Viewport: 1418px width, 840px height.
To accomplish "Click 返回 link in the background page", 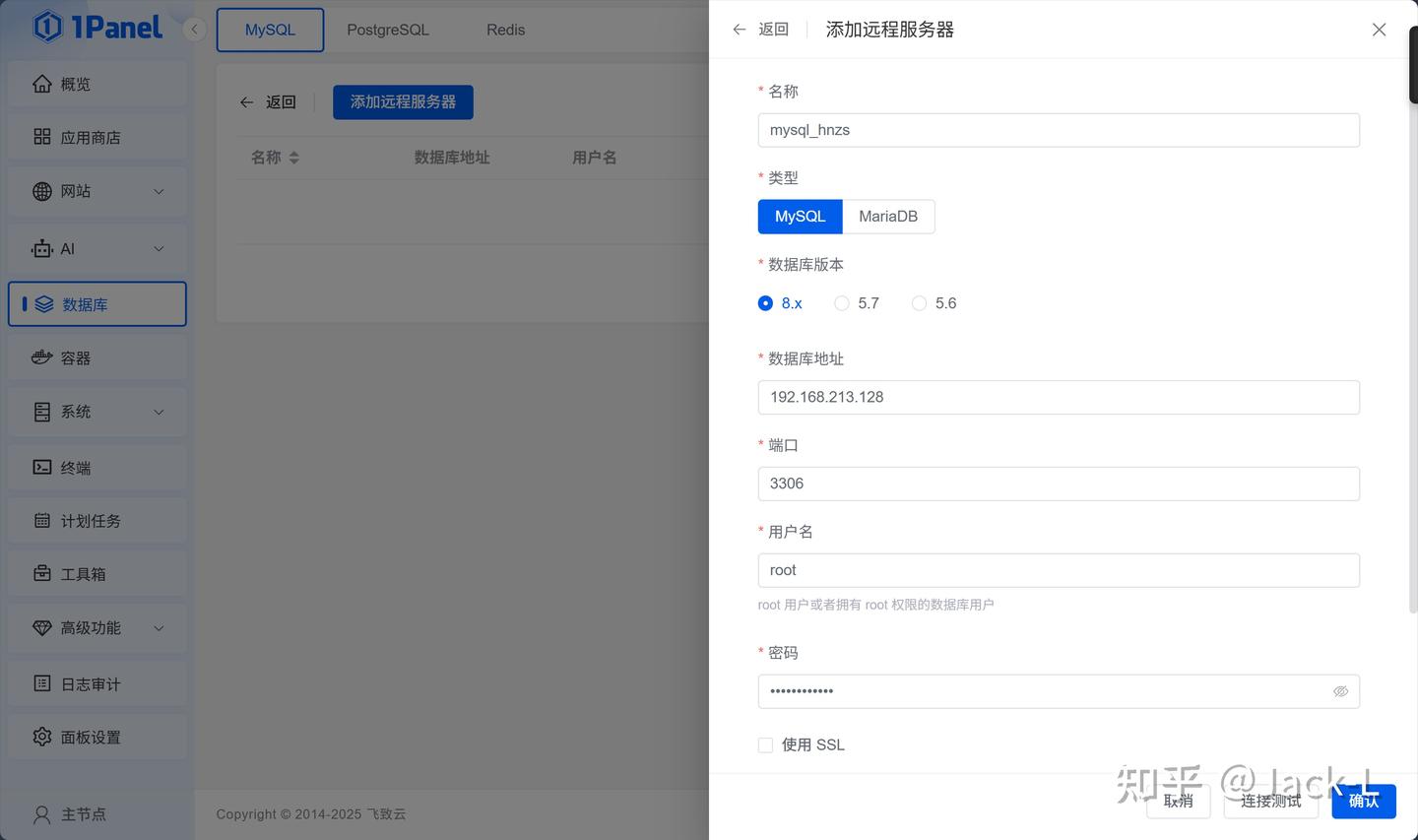I will pyautogui.click(x=282, y=102).
